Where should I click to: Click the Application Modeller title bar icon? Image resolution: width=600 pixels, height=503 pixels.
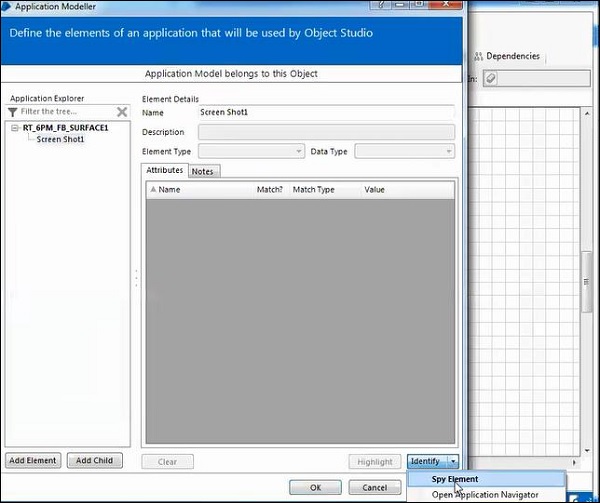point(7,6)
